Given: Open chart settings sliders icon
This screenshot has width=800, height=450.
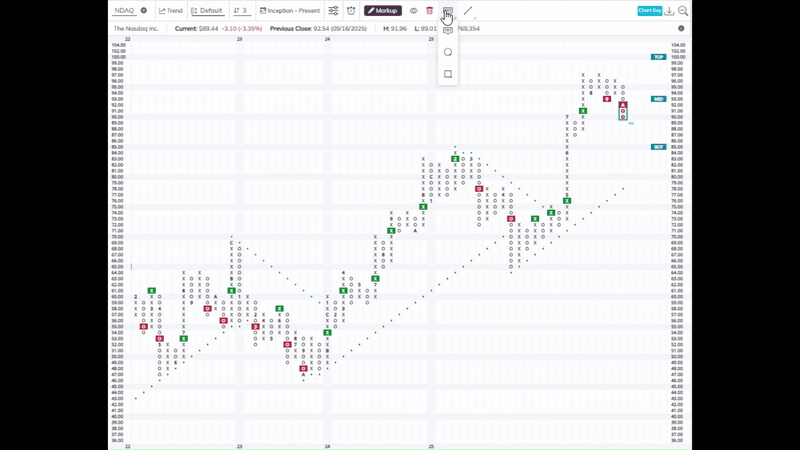Looking at the screenshot, I should (x=333, y=11).
